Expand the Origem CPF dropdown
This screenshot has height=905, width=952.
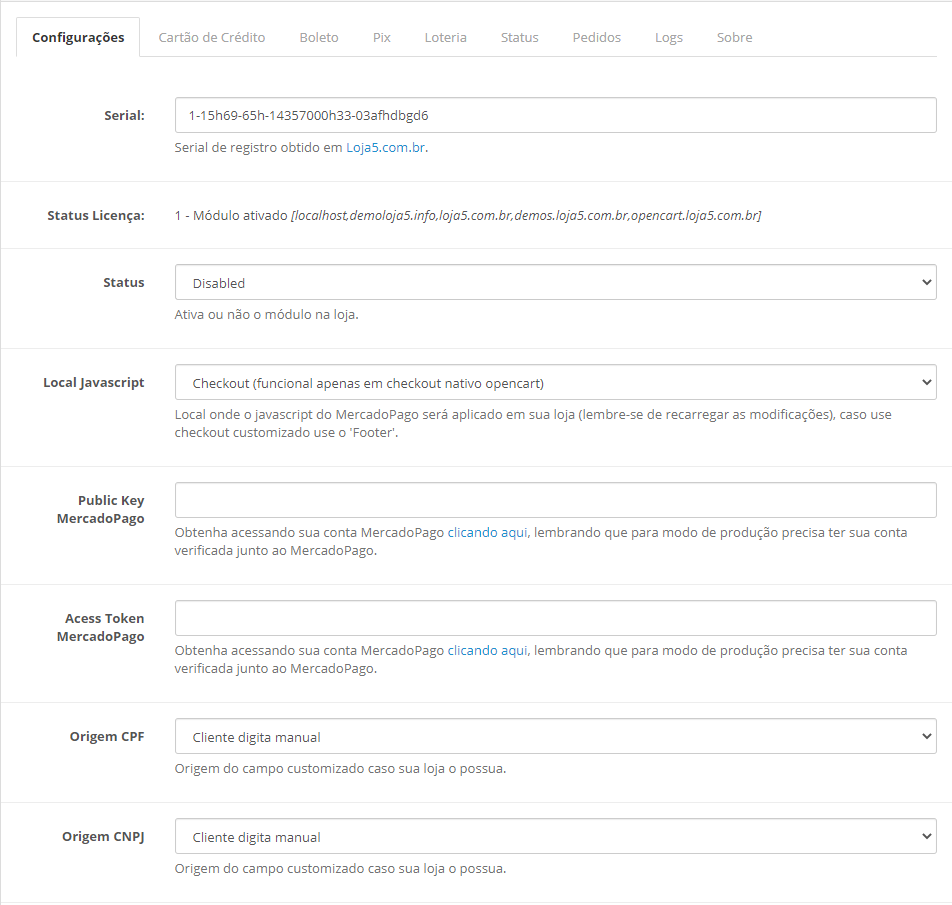click(x=555, y=737)
